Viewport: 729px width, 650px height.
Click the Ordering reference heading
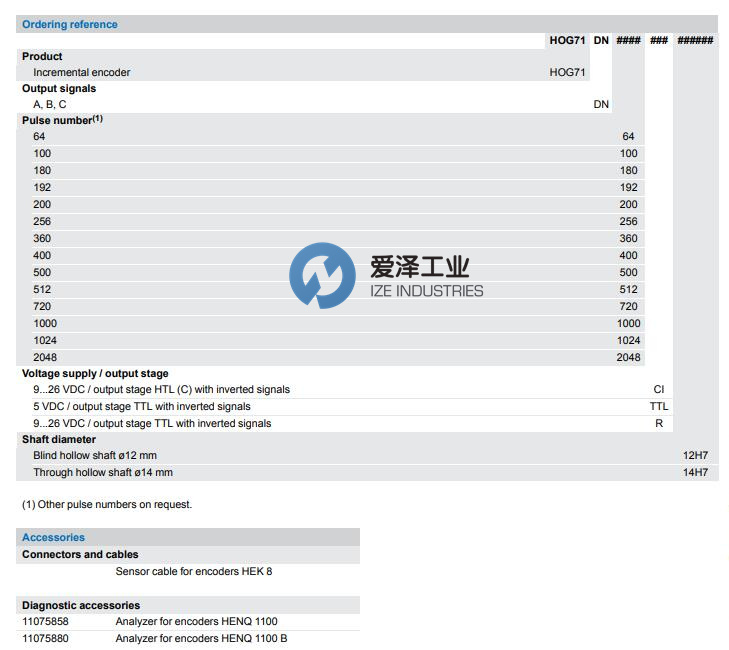point(69,24)
